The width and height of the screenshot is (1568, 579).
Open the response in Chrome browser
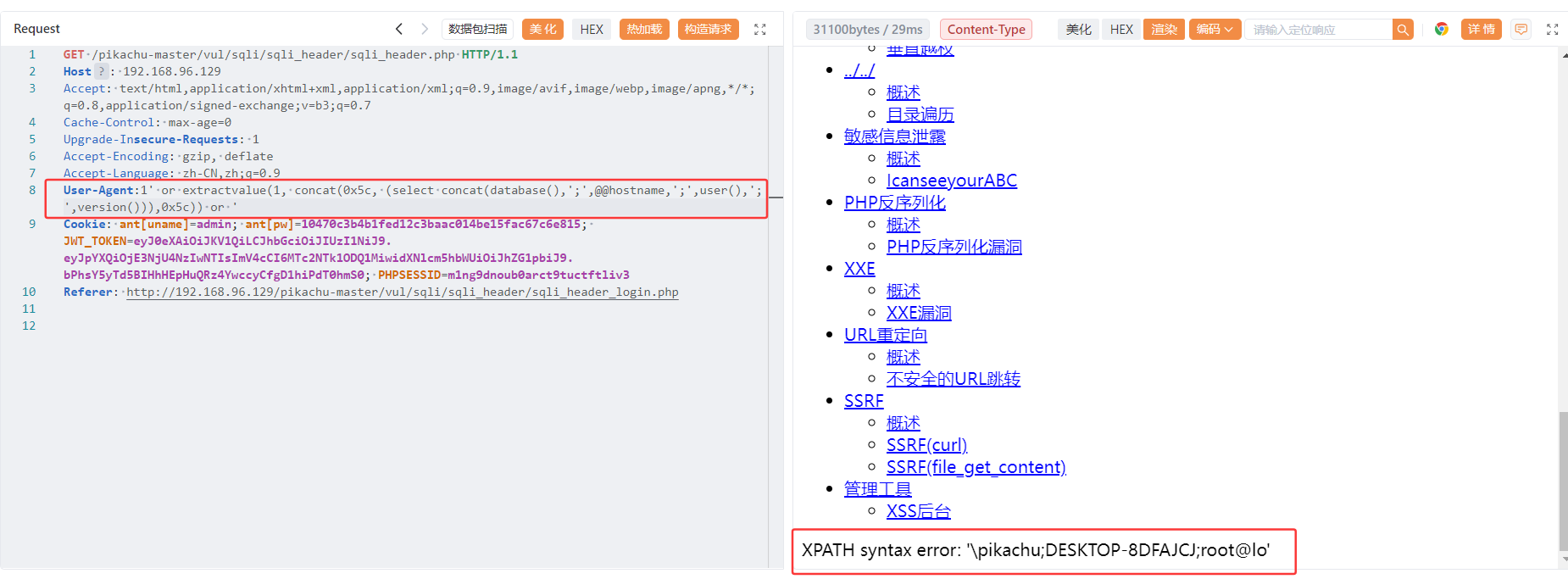tap(1441, 30)
